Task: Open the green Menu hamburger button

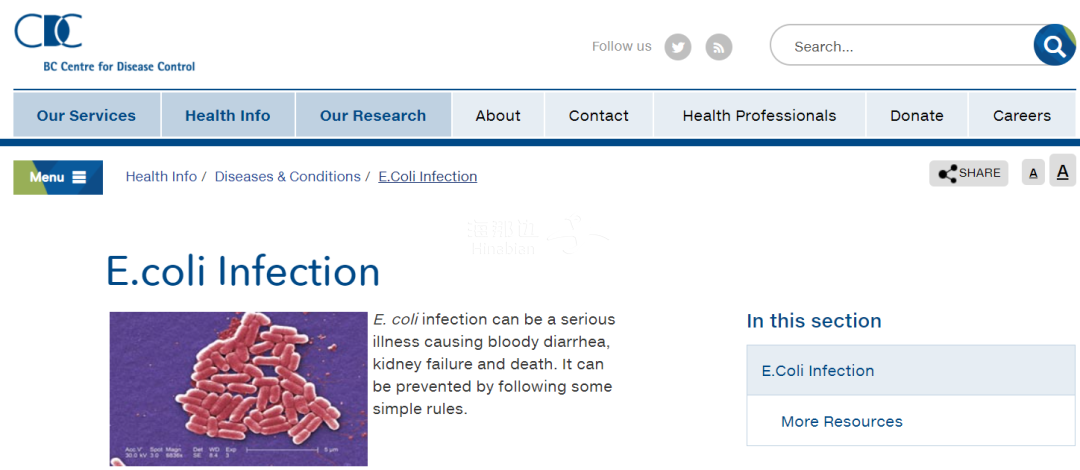Action: 58,177
